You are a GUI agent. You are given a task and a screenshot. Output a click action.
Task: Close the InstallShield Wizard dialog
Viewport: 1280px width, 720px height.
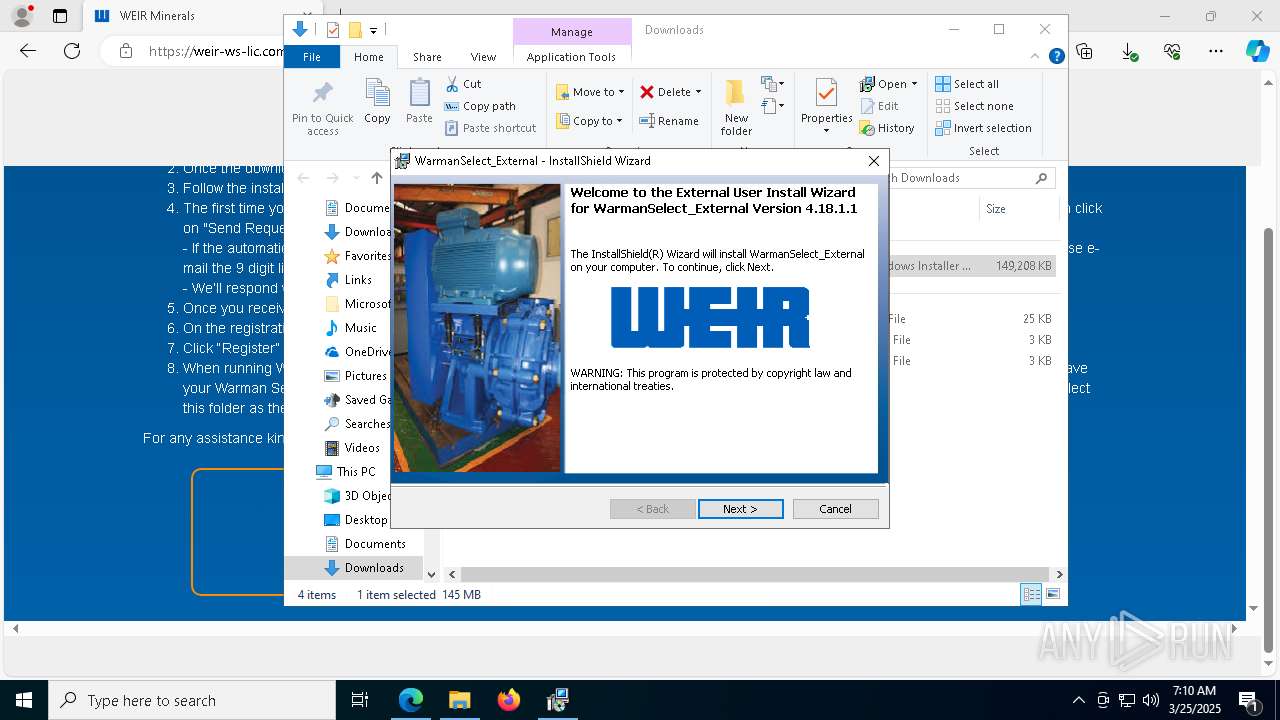click(873, 160)
